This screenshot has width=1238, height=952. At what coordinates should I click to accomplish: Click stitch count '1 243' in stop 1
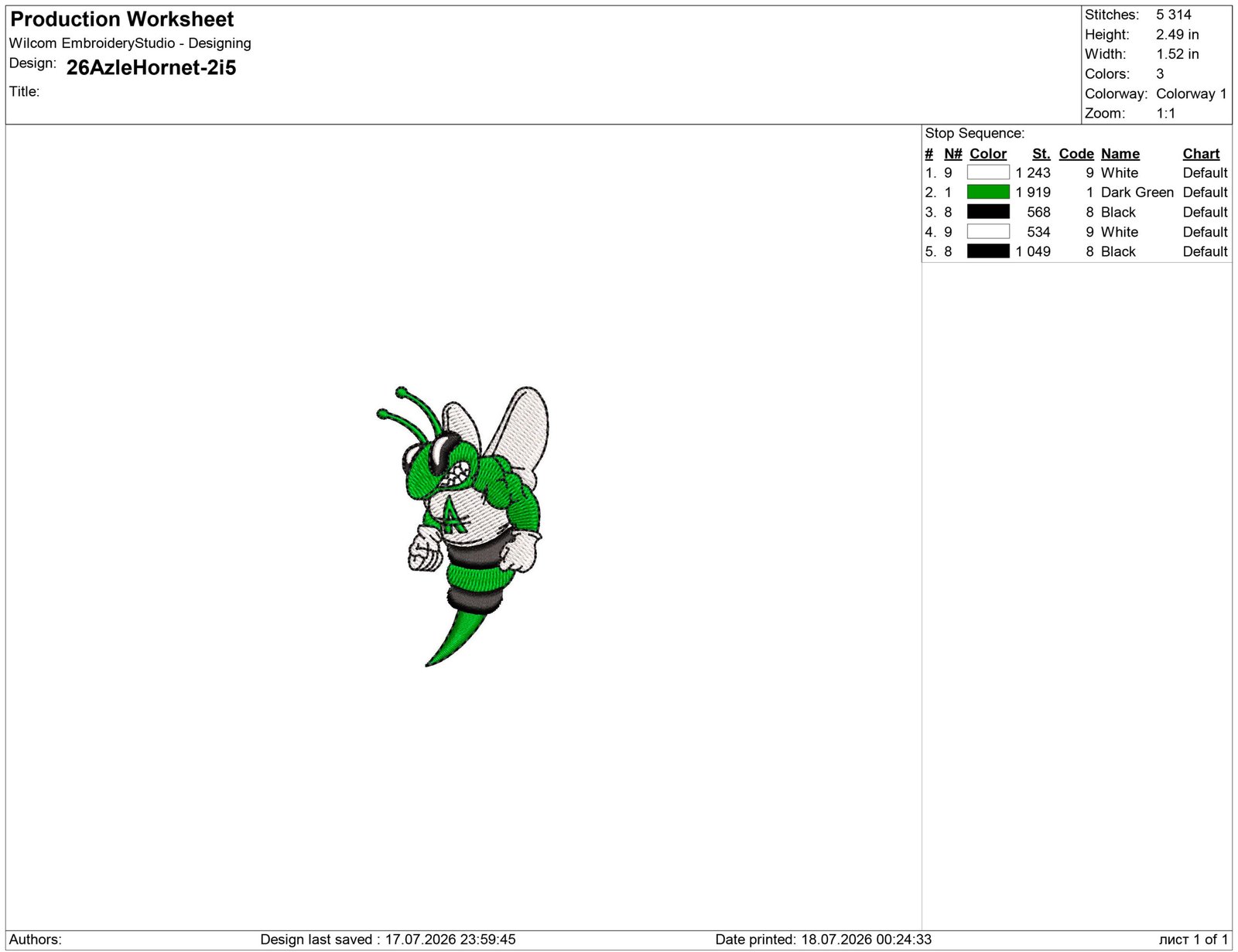click(1033, 173)
